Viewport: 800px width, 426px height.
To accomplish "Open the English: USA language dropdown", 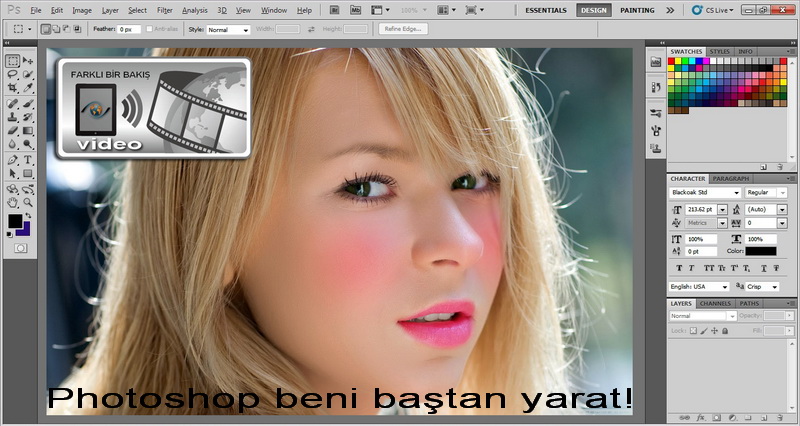I will 699,287.
